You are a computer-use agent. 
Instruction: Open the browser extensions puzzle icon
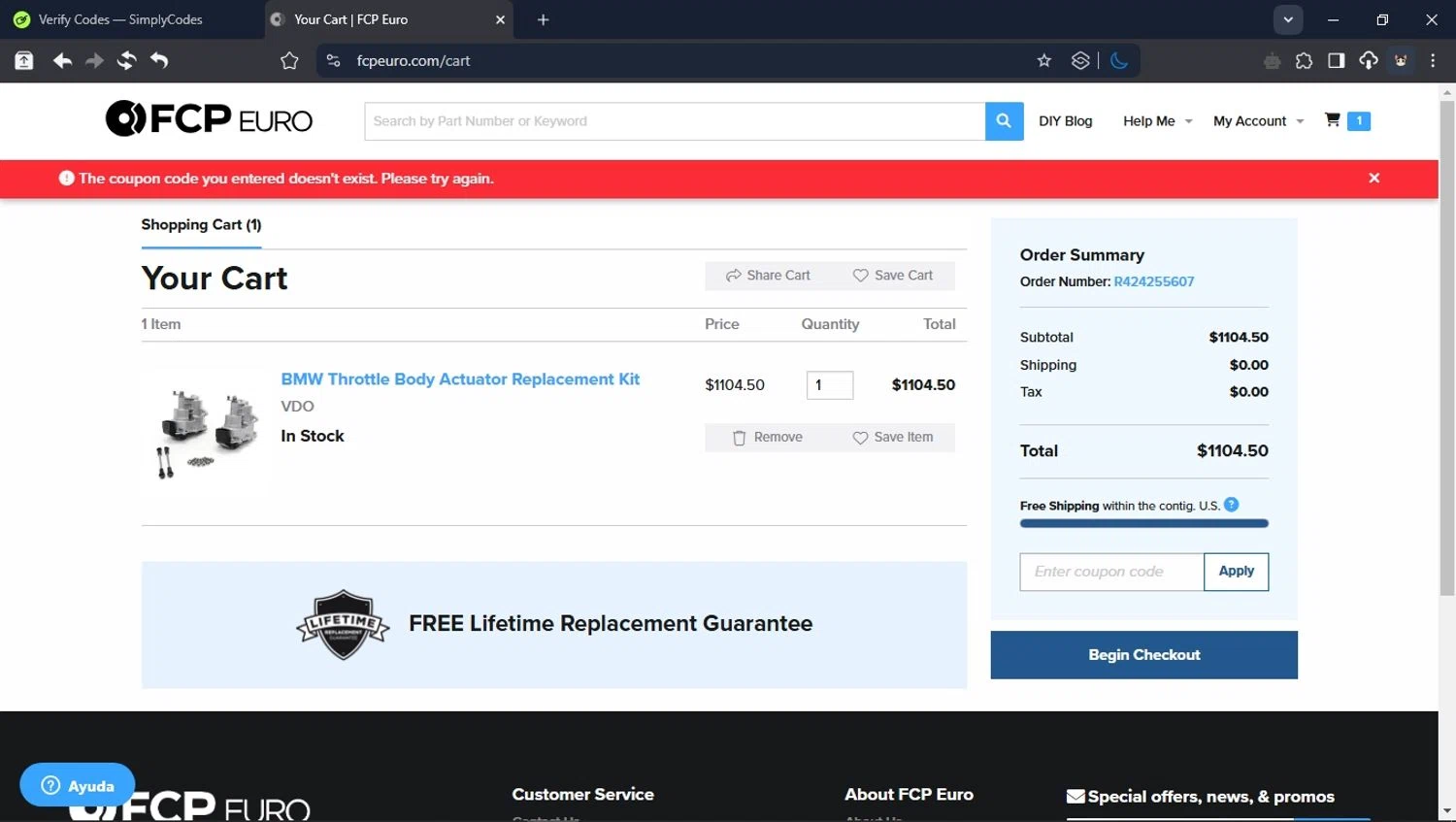[1304, 60]
